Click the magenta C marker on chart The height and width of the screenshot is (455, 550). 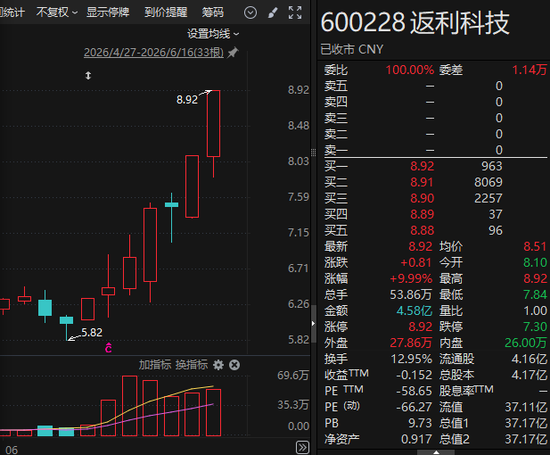(108, 348)
